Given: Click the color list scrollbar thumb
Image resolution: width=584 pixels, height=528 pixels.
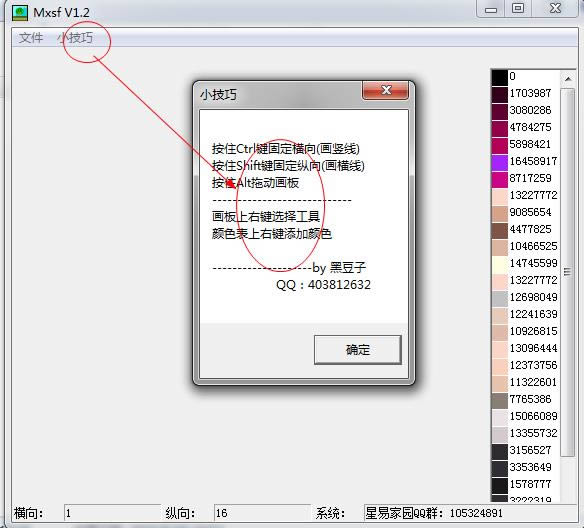Looking at the screenshot, I should 568,272.
